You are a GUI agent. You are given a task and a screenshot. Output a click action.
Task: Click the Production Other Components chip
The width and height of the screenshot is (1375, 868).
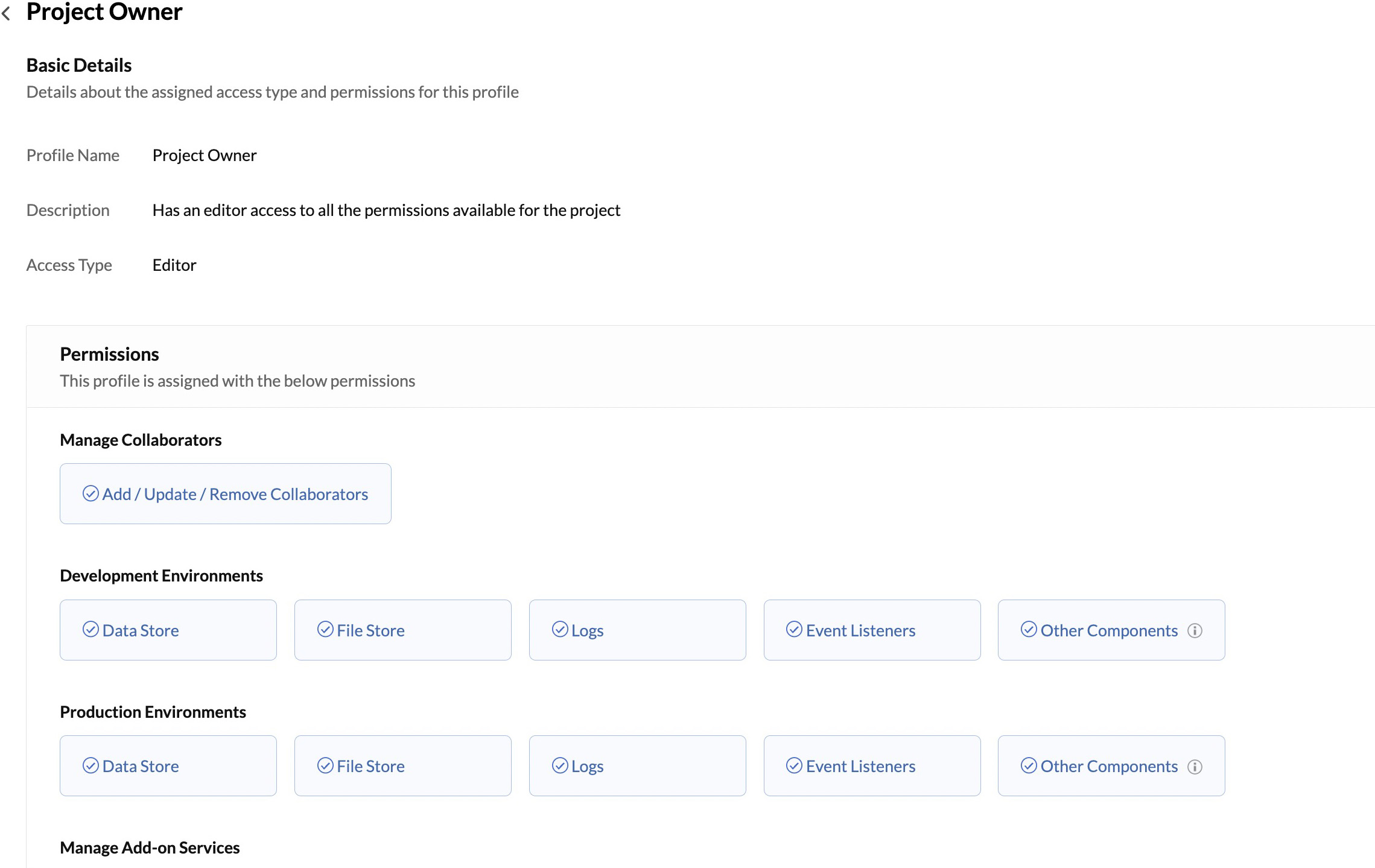[1111, 765]
